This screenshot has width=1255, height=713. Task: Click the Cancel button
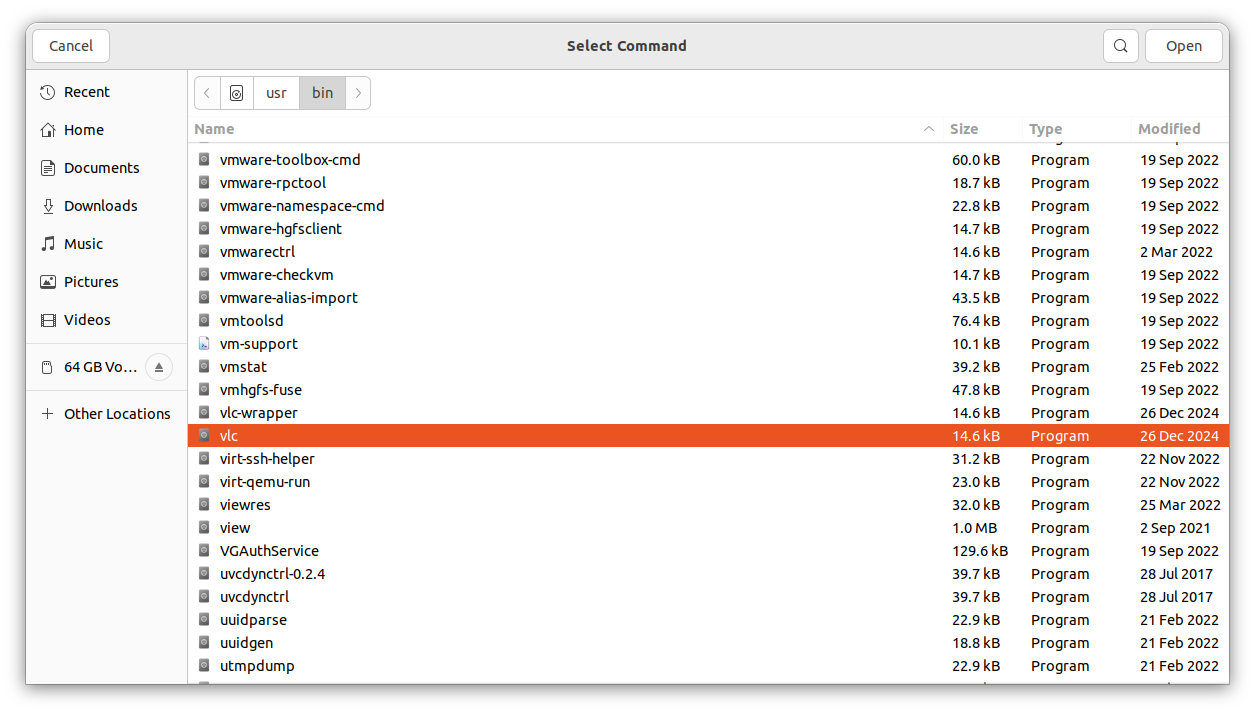click(71, 46)
